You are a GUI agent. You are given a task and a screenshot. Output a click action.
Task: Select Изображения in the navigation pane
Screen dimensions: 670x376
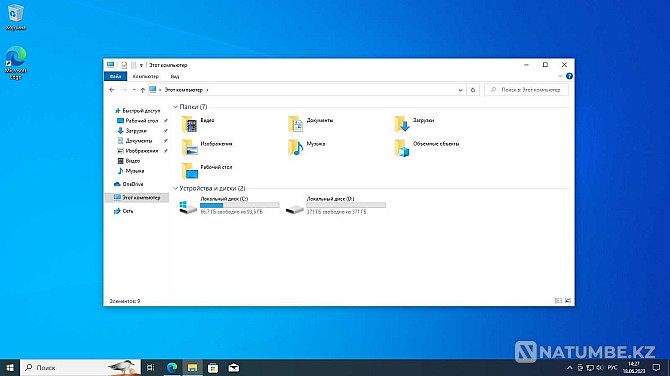(138, 151)
